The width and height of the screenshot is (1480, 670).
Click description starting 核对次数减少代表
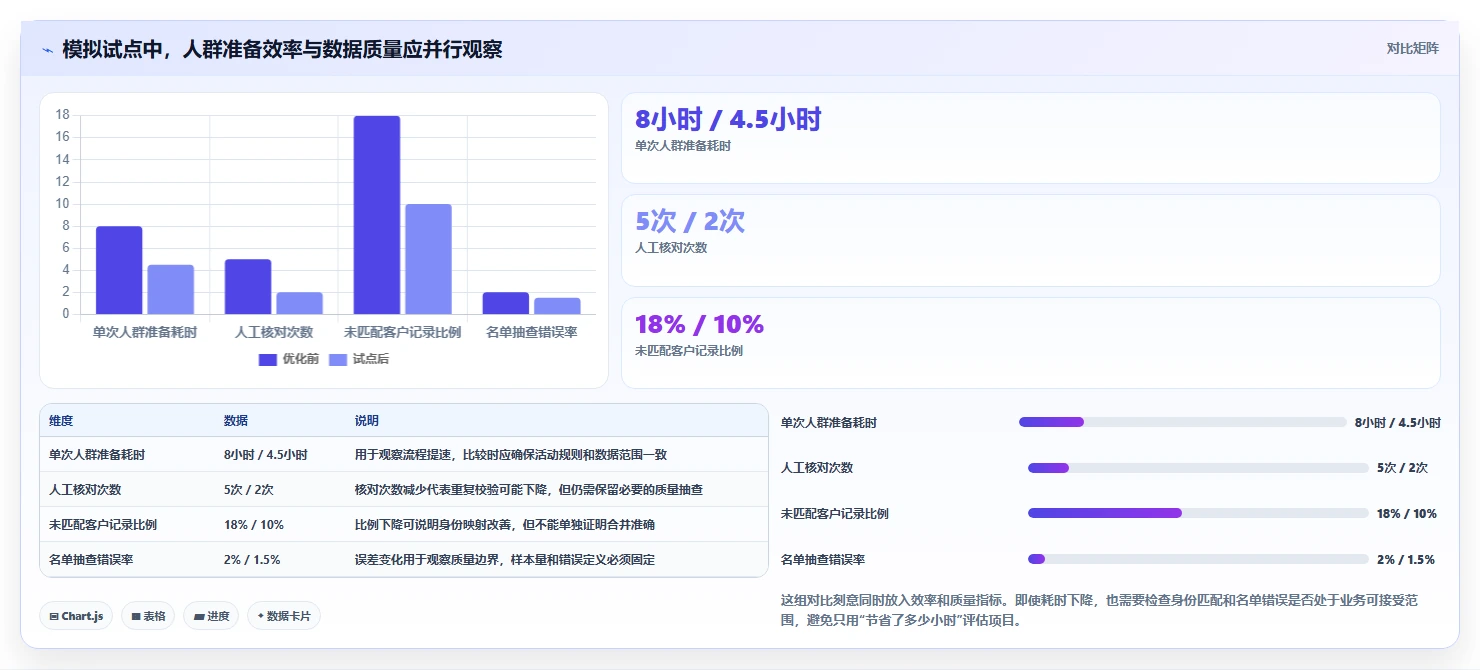point(529,490)
